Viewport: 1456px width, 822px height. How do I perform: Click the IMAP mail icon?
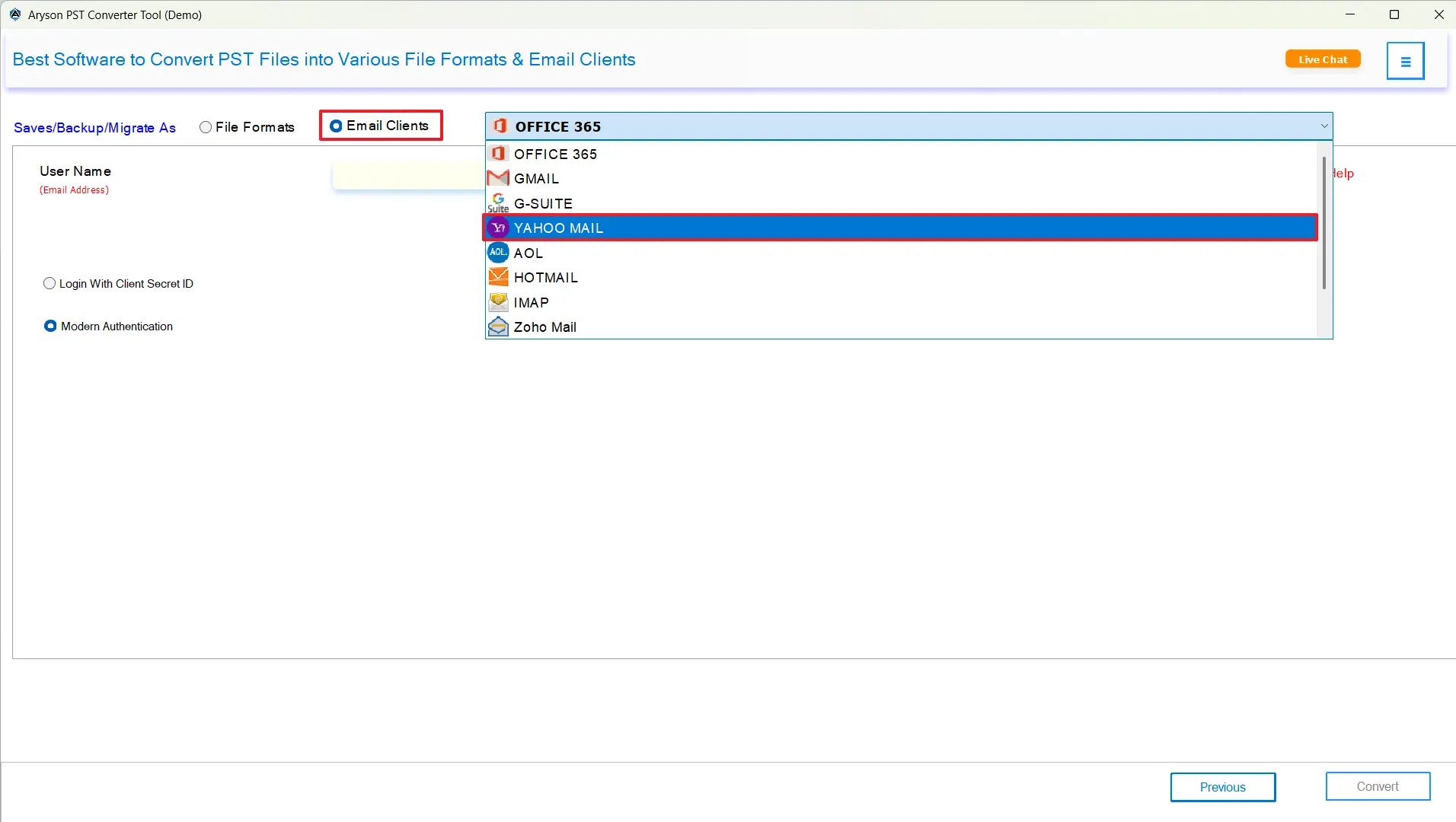tap(498, 302)
